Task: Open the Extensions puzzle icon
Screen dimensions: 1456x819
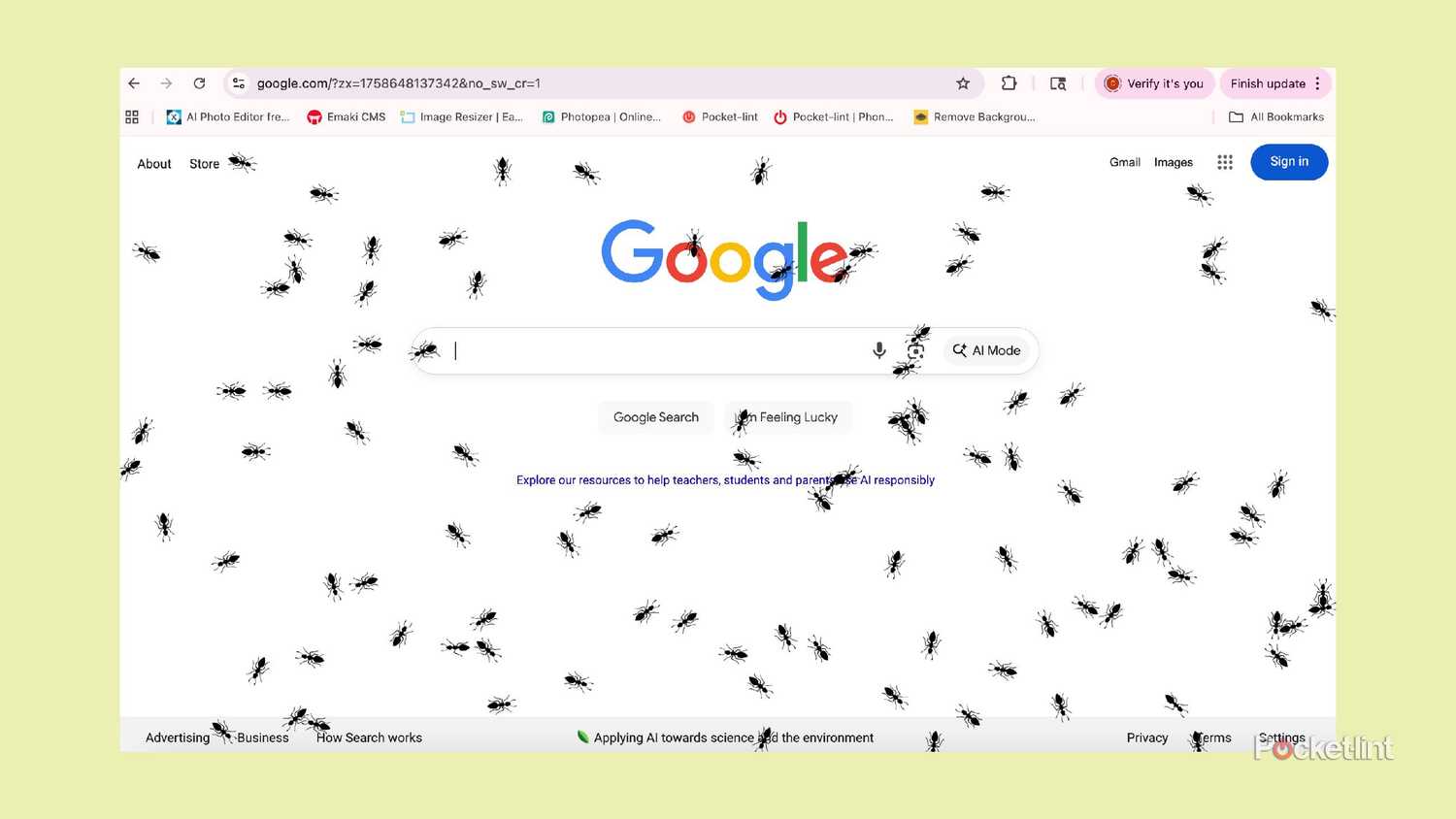Action: (x=1009, y=83)
